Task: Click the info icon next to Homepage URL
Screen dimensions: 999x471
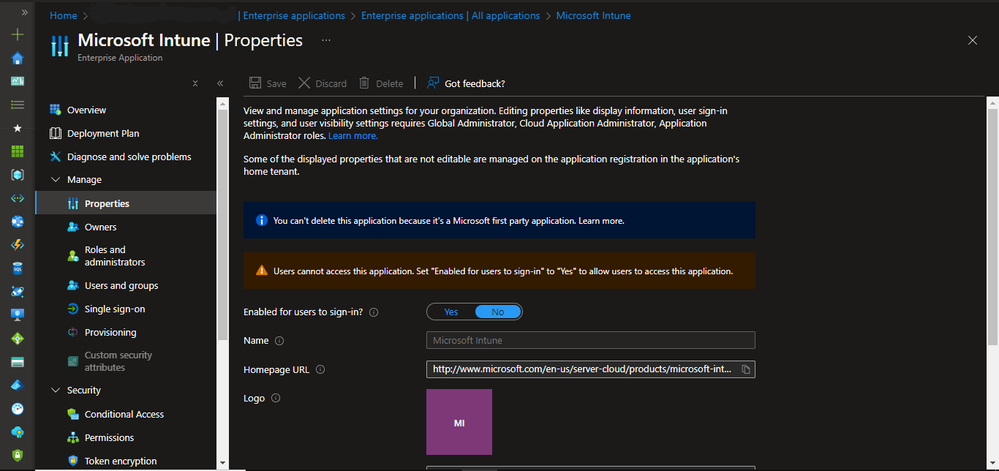Action: pos(320,370)
